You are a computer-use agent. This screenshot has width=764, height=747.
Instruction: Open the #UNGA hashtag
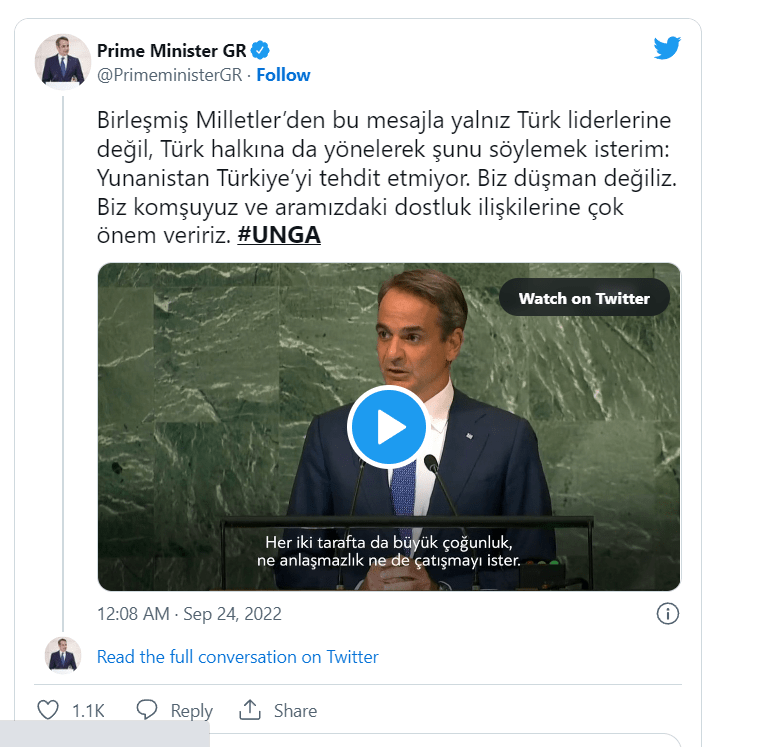point(279,236)
